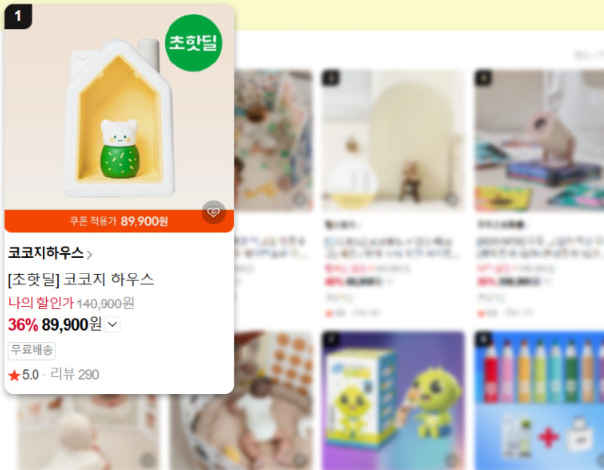Toggle wishlist heart on baby playpen product
This screenshot has height=470, width=604.
click(x=300, y=459)
